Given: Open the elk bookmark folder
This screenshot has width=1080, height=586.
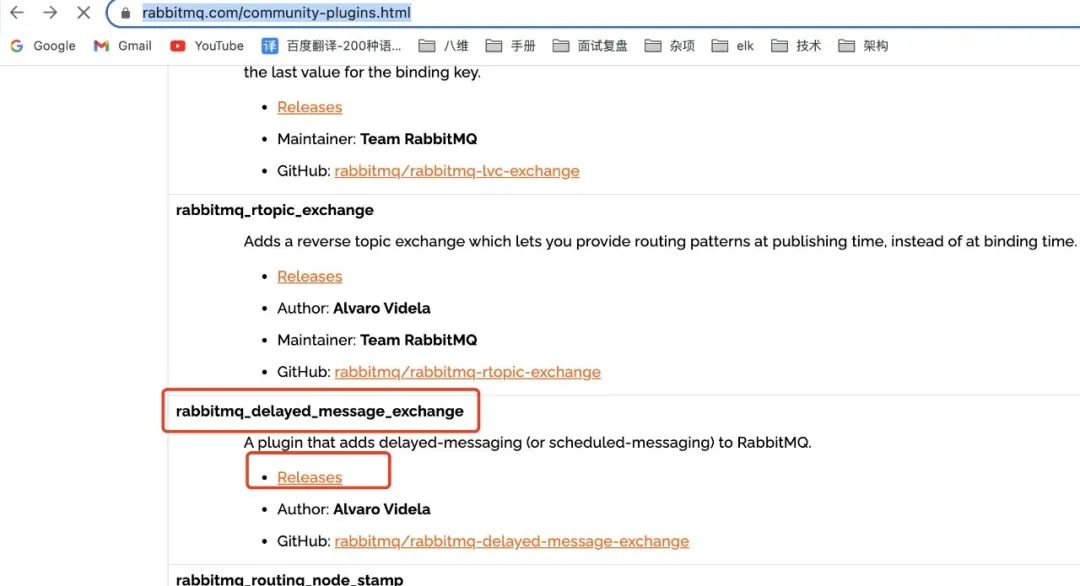Looking at the screenshot, I should tap(733, 46).
